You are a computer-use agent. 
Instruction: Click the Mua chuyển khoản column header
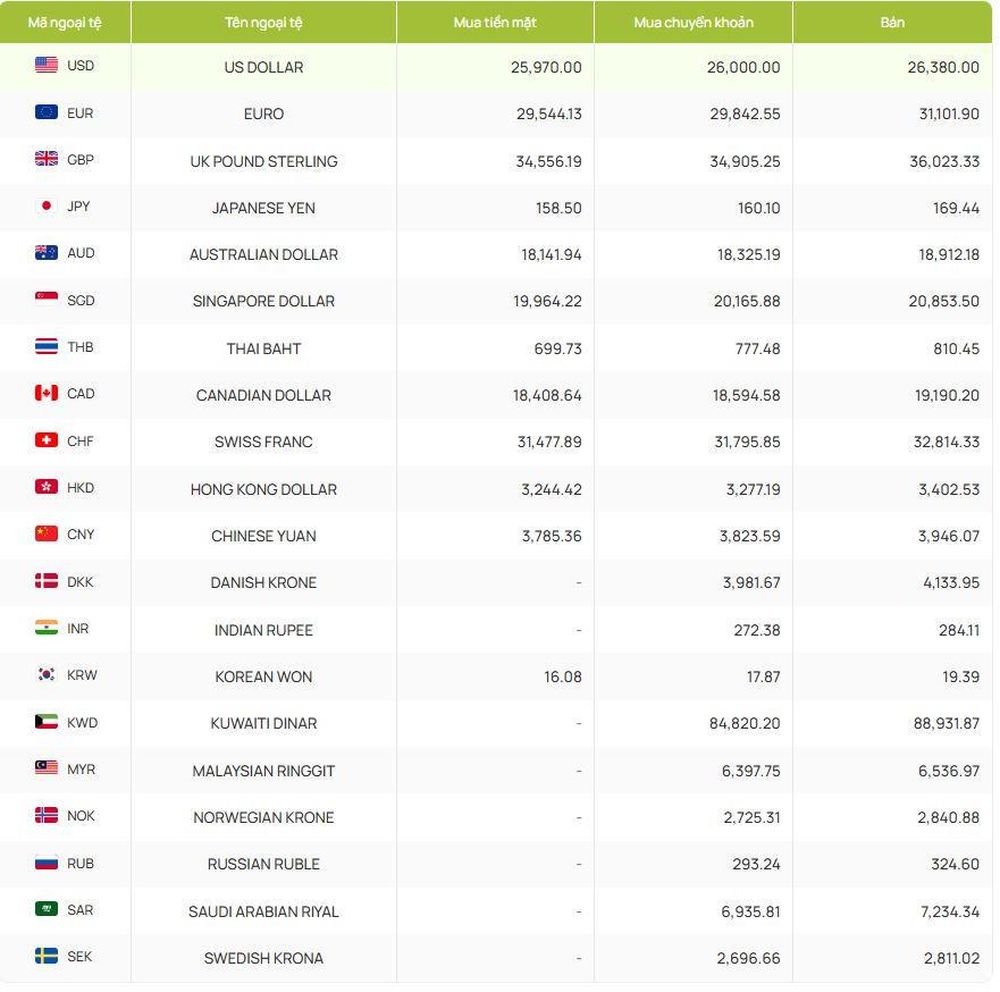[693, 22]
